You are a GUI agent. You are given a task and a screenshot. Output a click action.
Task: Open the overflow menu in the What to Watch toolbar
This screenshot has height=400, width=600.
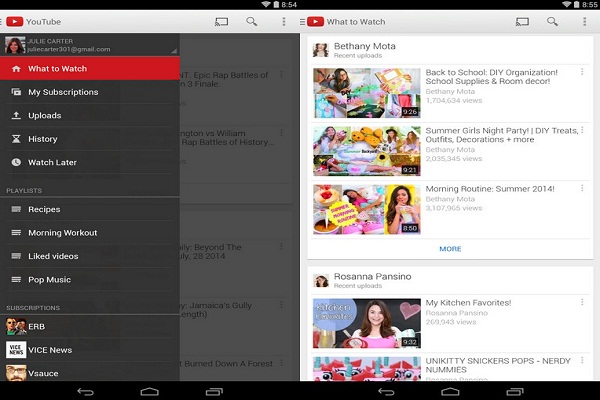(x=584, y=21)
